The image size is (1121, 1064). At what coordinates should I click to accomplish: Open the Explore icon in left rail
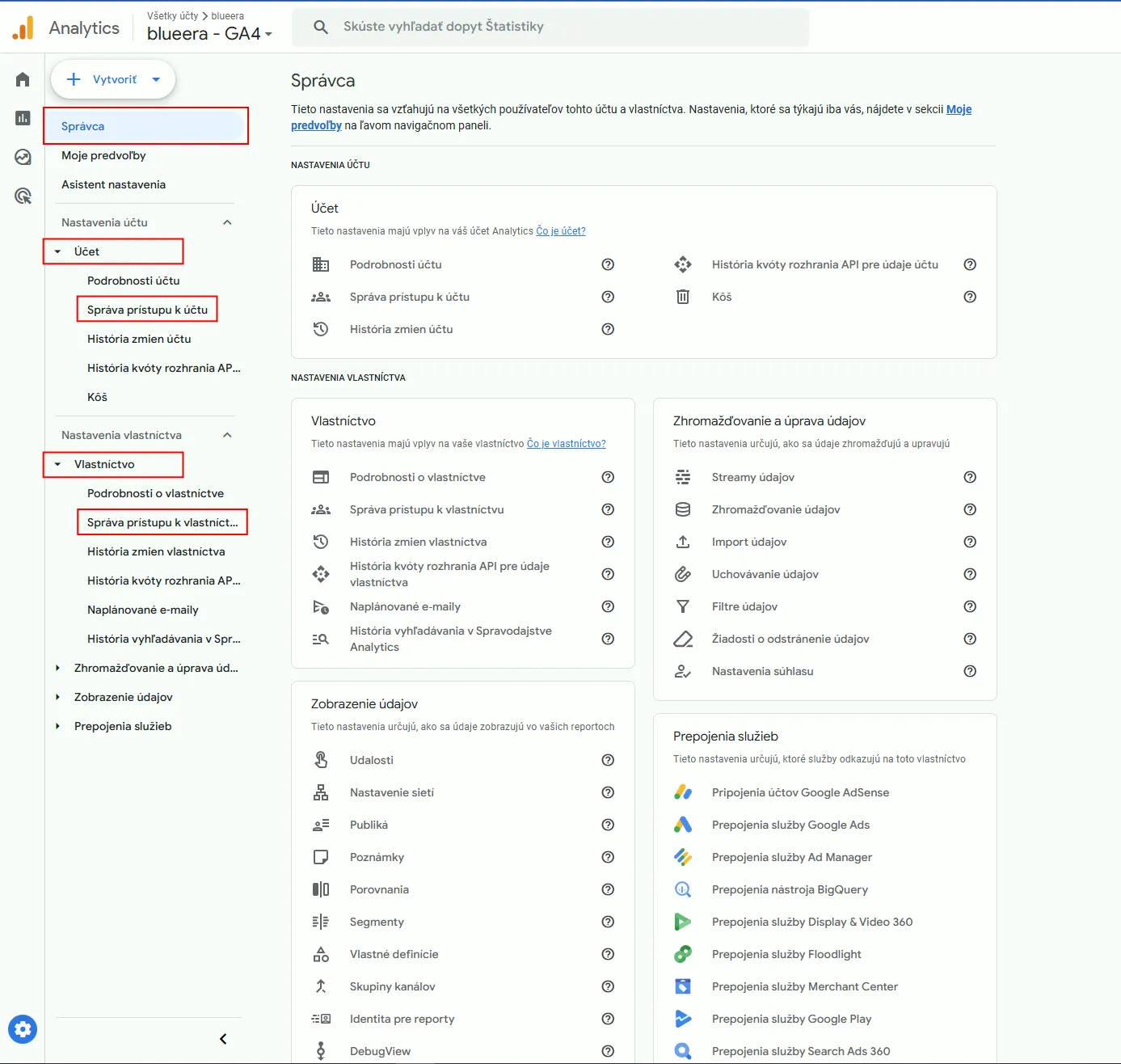point(23,157)
